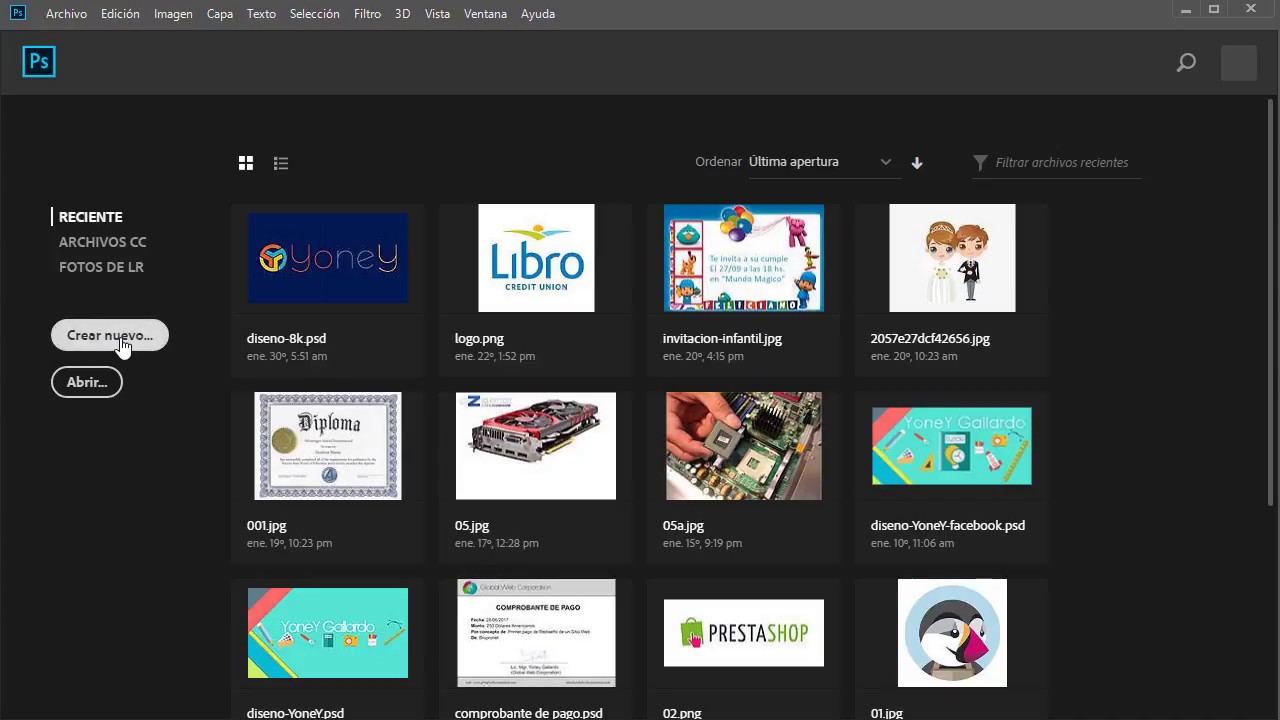The width and height of the screenshot is (1280, 720).
Task: Open the Filtro menu
Action: coord(367,14)
